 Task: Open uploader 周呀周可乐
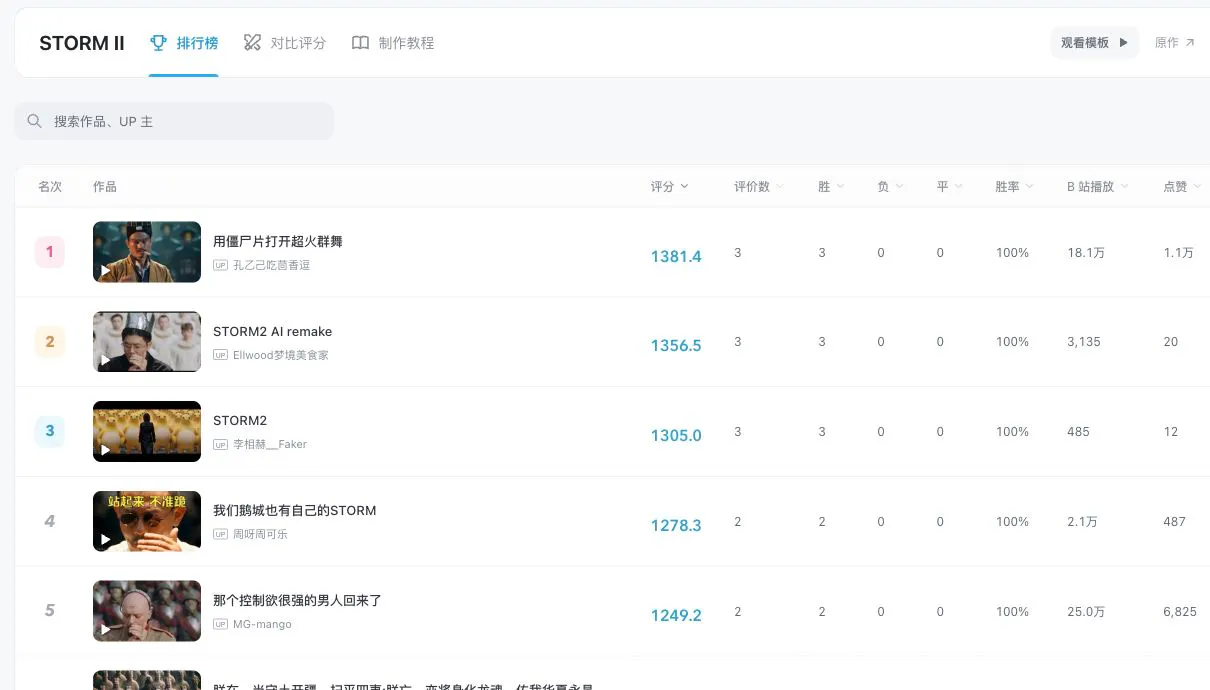[260, 534]
